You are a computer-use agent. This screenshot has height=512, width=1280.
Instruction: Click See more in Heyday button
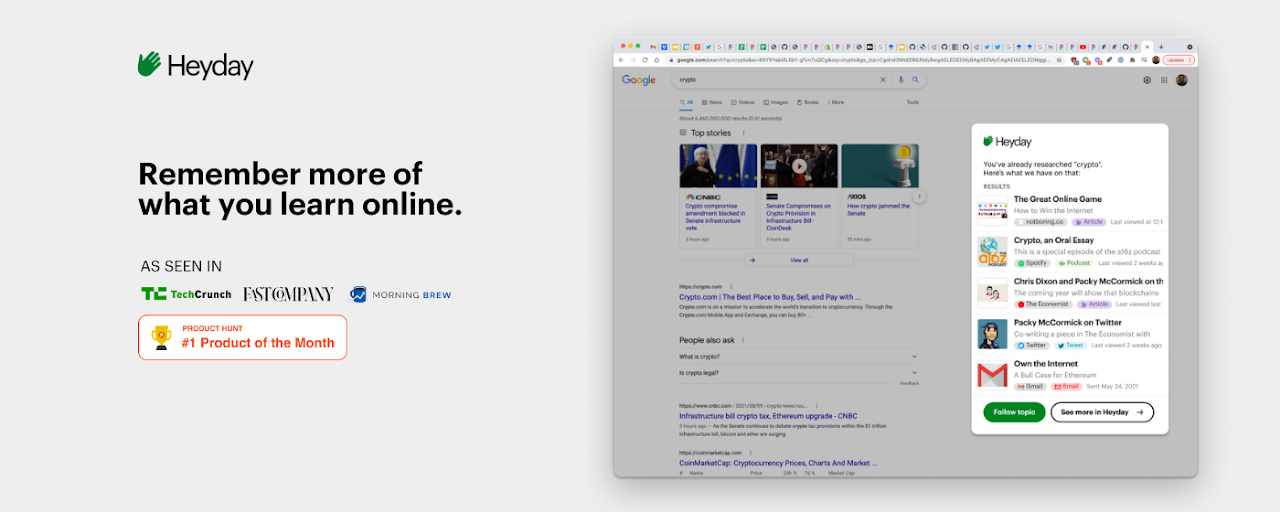[x=1102, y=412]
